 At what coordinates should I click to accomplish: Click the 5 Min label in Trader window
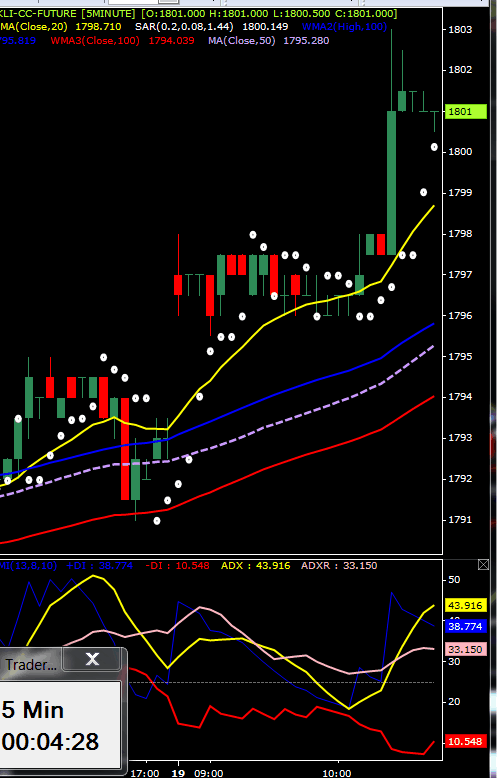click(33, 710)
